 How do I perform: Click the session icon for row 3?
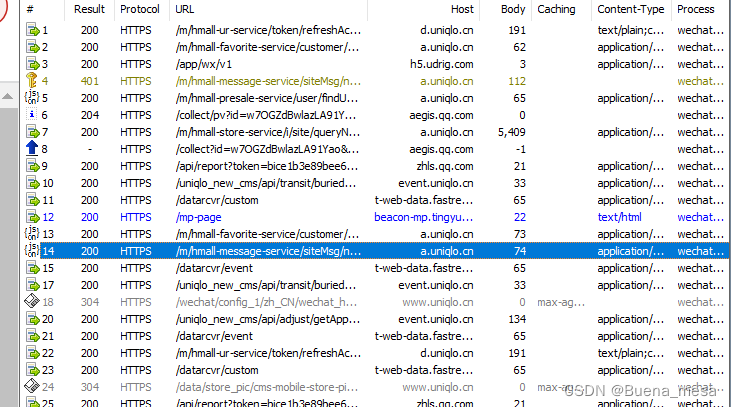click(x=32, y=64)
